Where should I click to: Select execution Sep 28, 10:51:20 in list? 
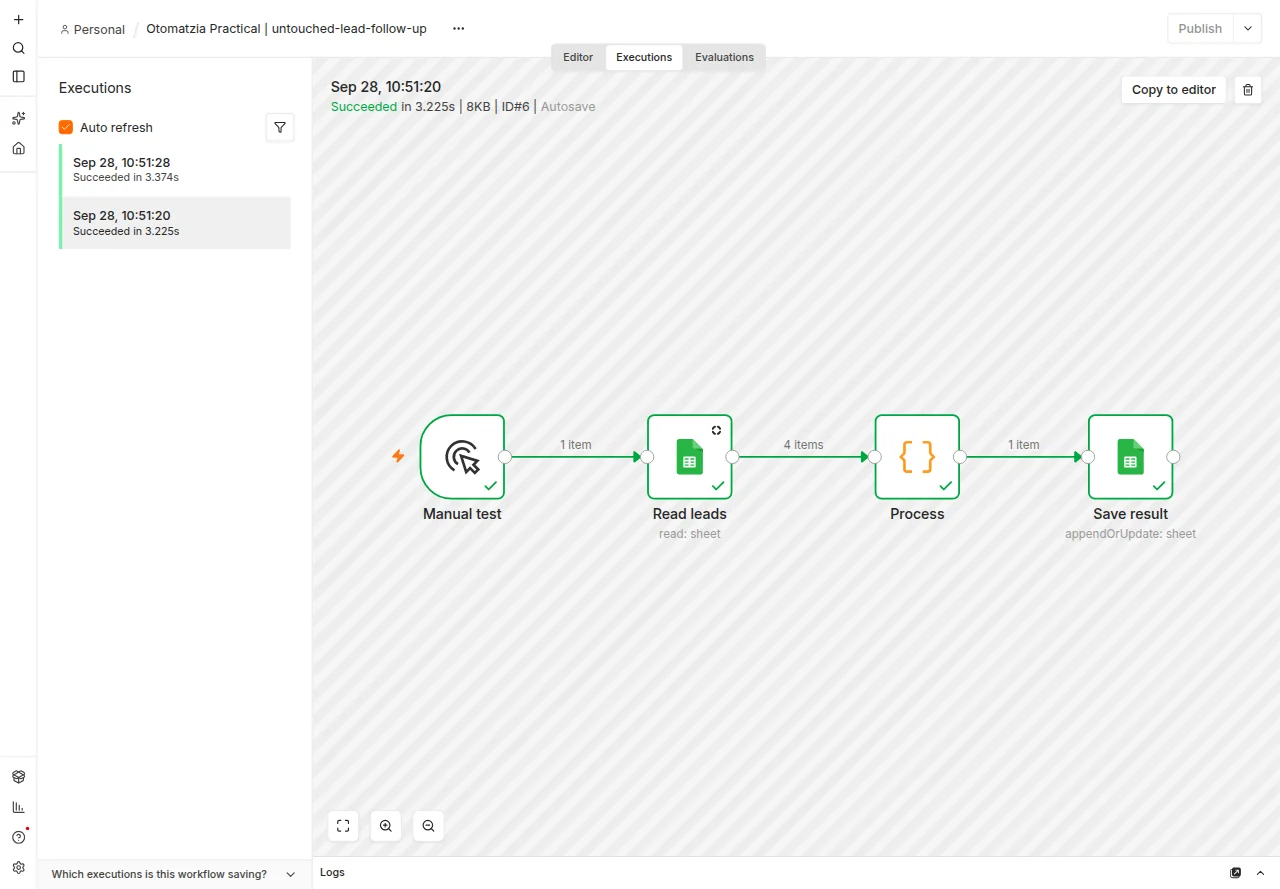coord(176,223)
